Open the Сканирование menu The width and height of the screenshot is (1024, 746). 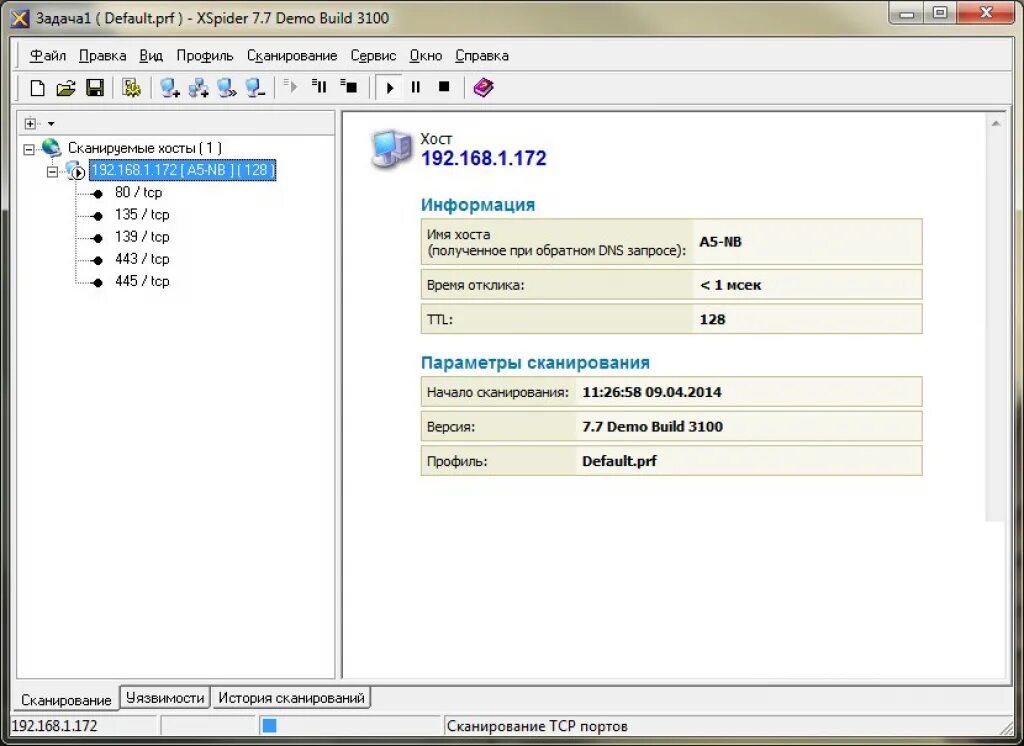[292, 56]
